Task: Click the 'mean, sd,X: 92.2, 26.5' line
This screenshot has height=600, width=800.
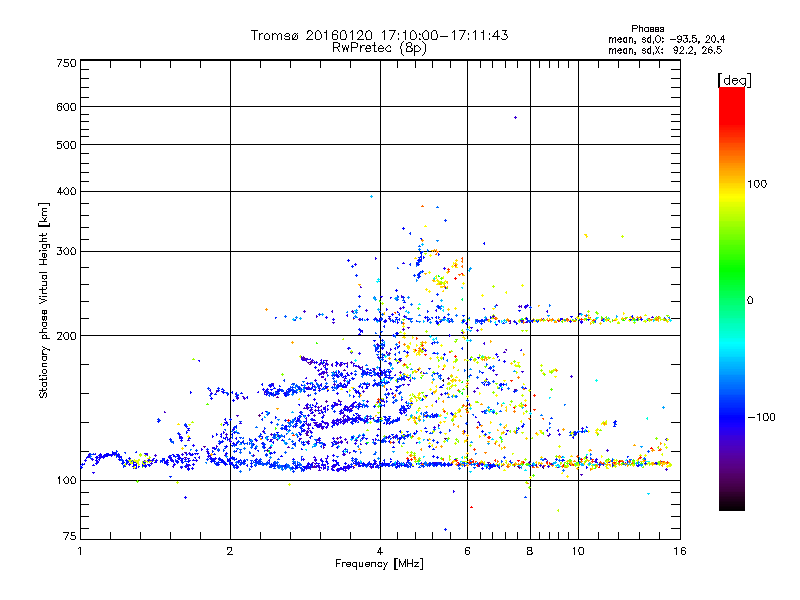Action: [x=665, y=50]
